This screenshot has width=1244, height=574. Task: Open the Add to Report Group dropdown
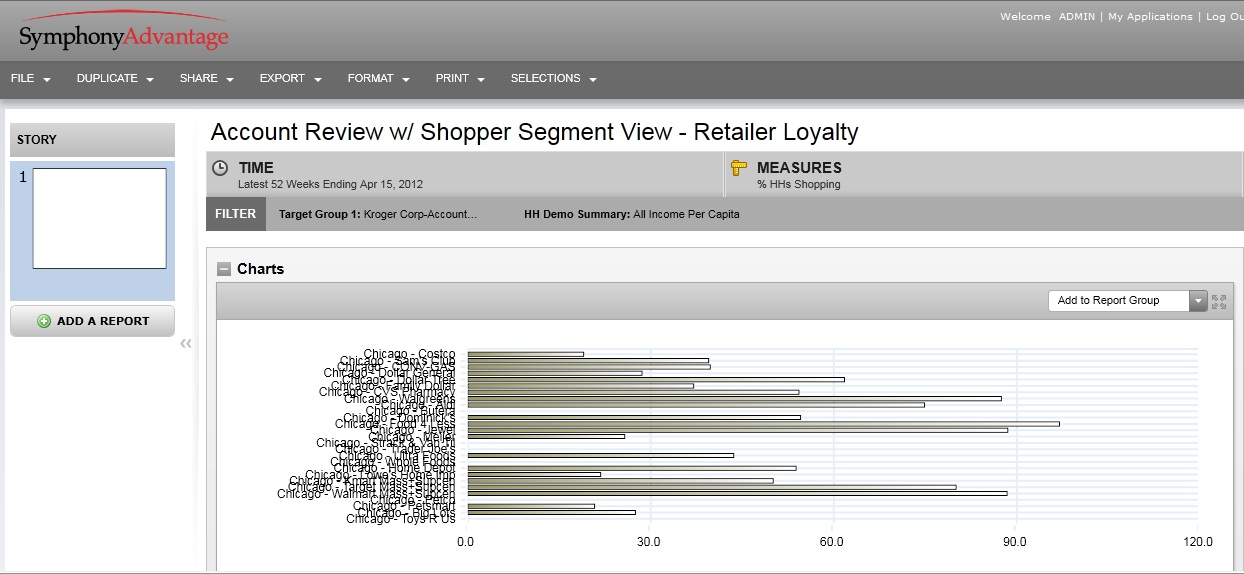click(x=1198, y=301)
